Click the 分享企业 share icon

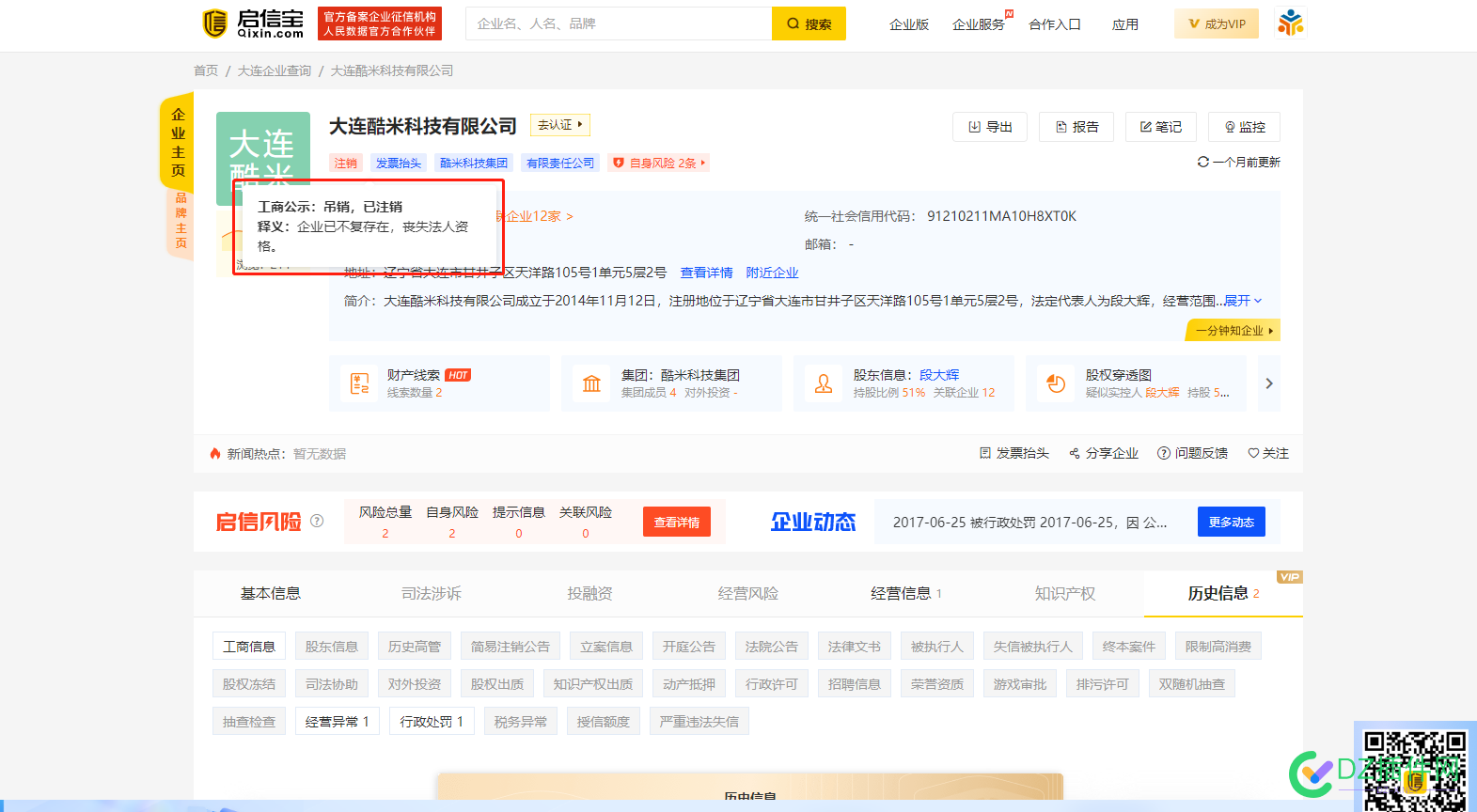1075,453
